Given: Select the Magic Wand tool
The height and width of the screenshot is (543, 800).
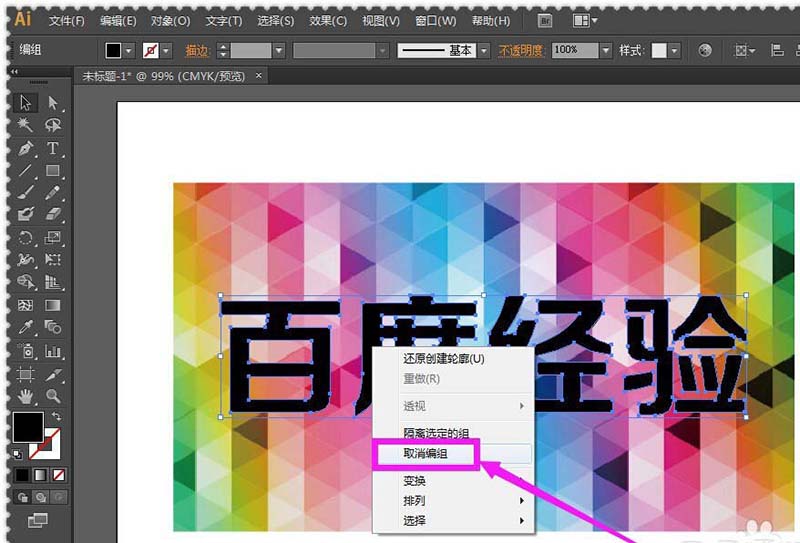Looking at the screenshot, I should point(25,125).
